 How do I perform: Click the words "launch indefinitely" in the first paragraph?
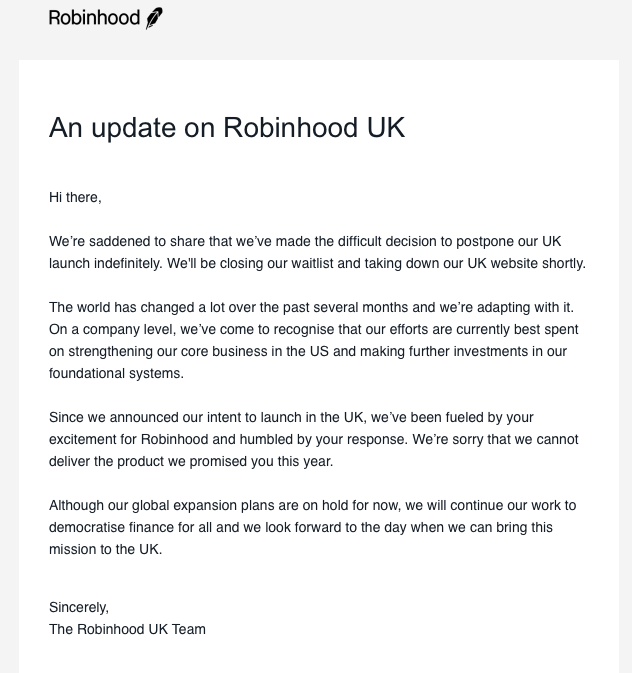click(x=105, y=263)
